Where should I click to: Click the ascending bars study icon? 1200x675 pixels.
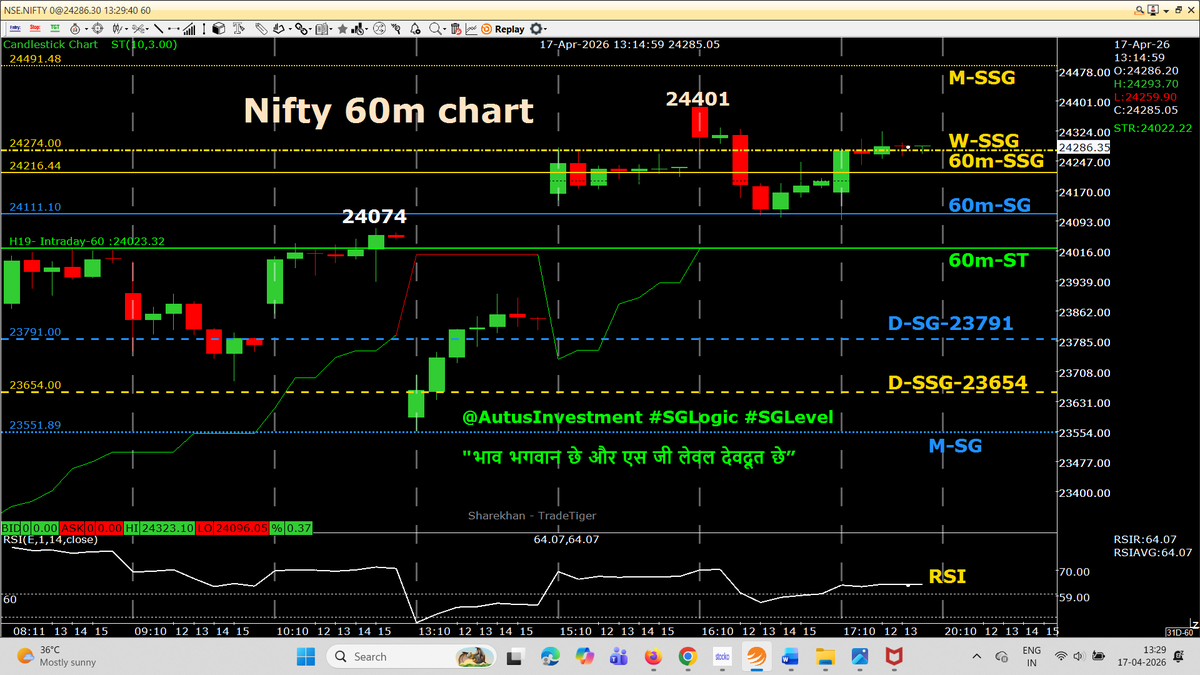point(189,29)
